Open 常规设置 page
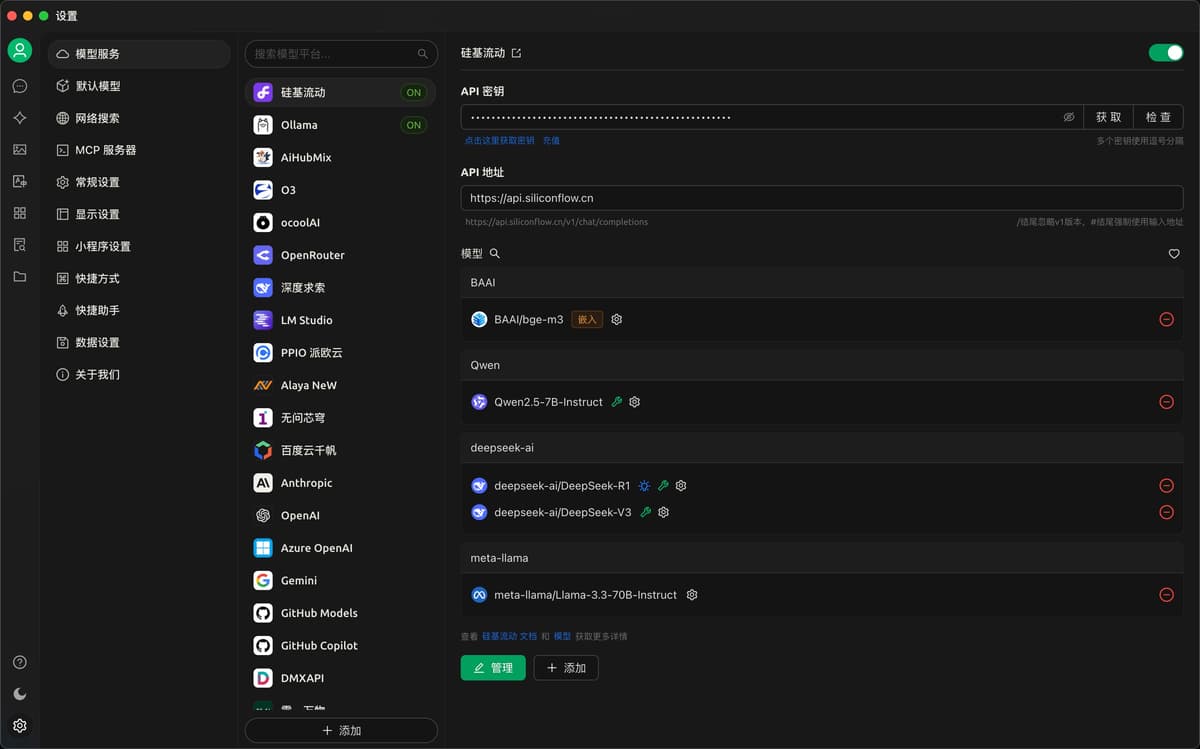The height and width of the screenshot is (749, 1200). click(139, 182)
